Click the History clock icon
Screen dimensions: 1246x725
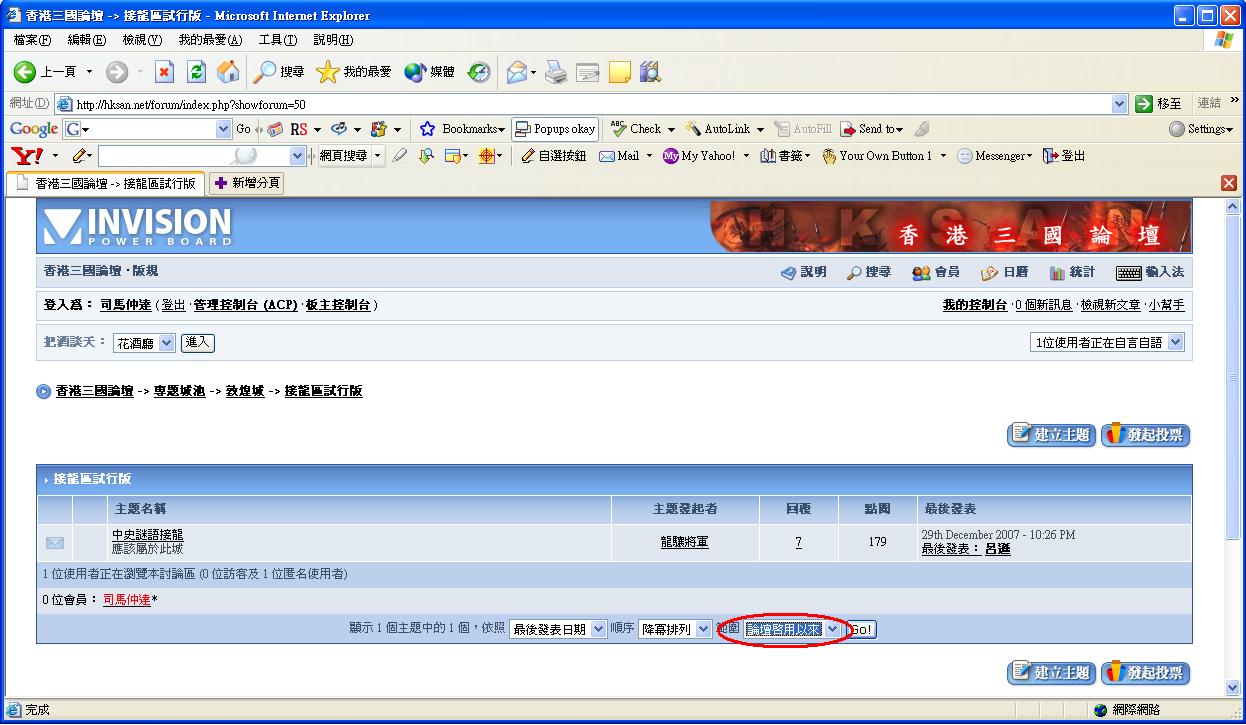pyautogui.click(x=479, y=72)
